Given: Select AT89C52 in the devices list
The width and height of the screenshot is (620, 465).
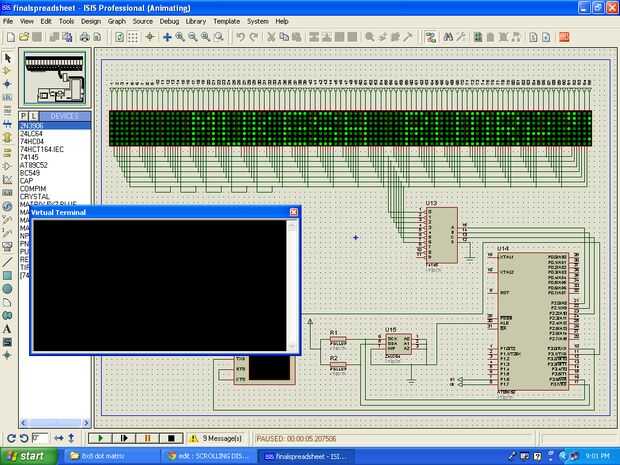Looking at the screenshot, I should pyautogui.click(x=35, y=165).
